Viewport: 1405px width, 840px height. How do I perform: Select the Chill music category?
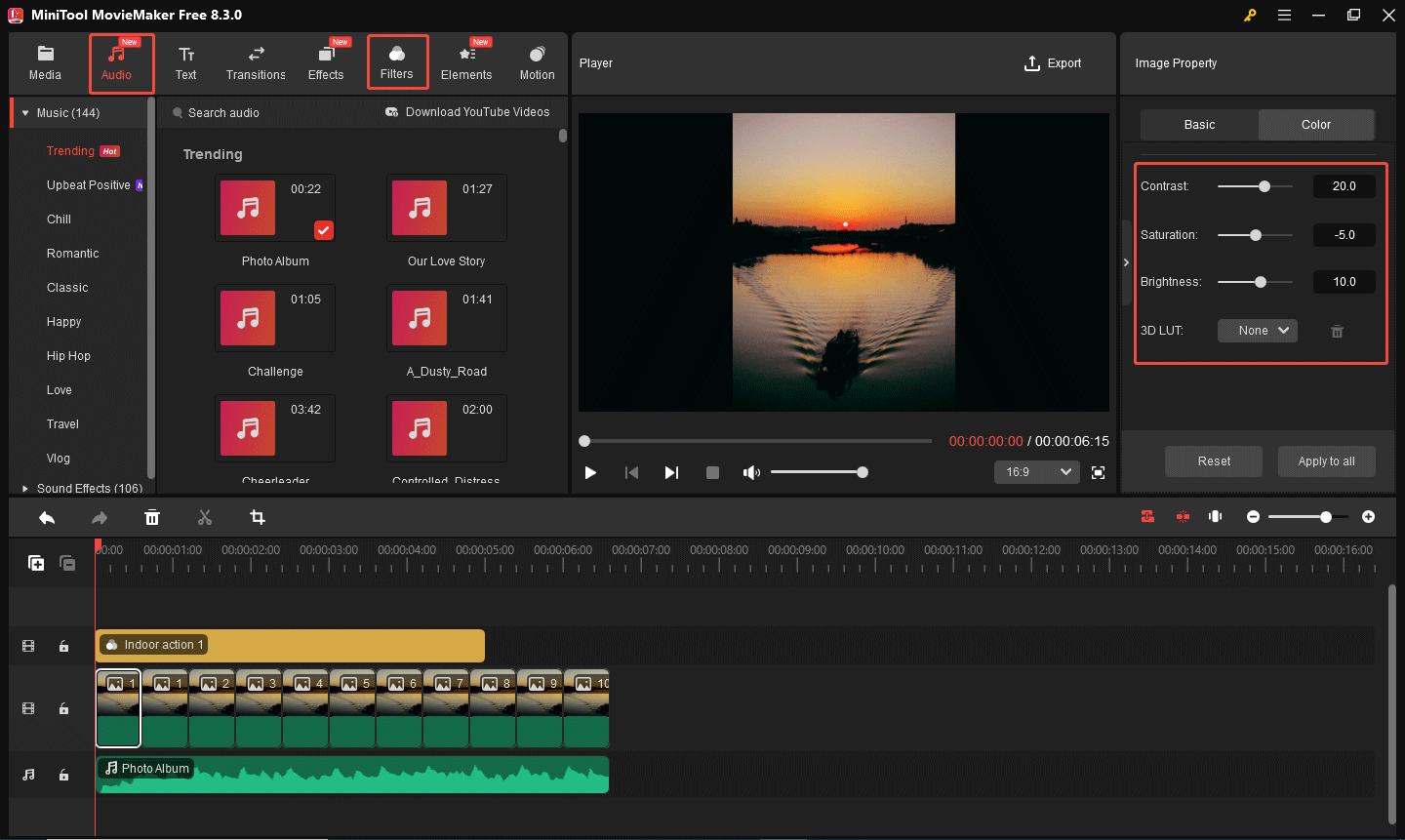[x=59, y=220]
